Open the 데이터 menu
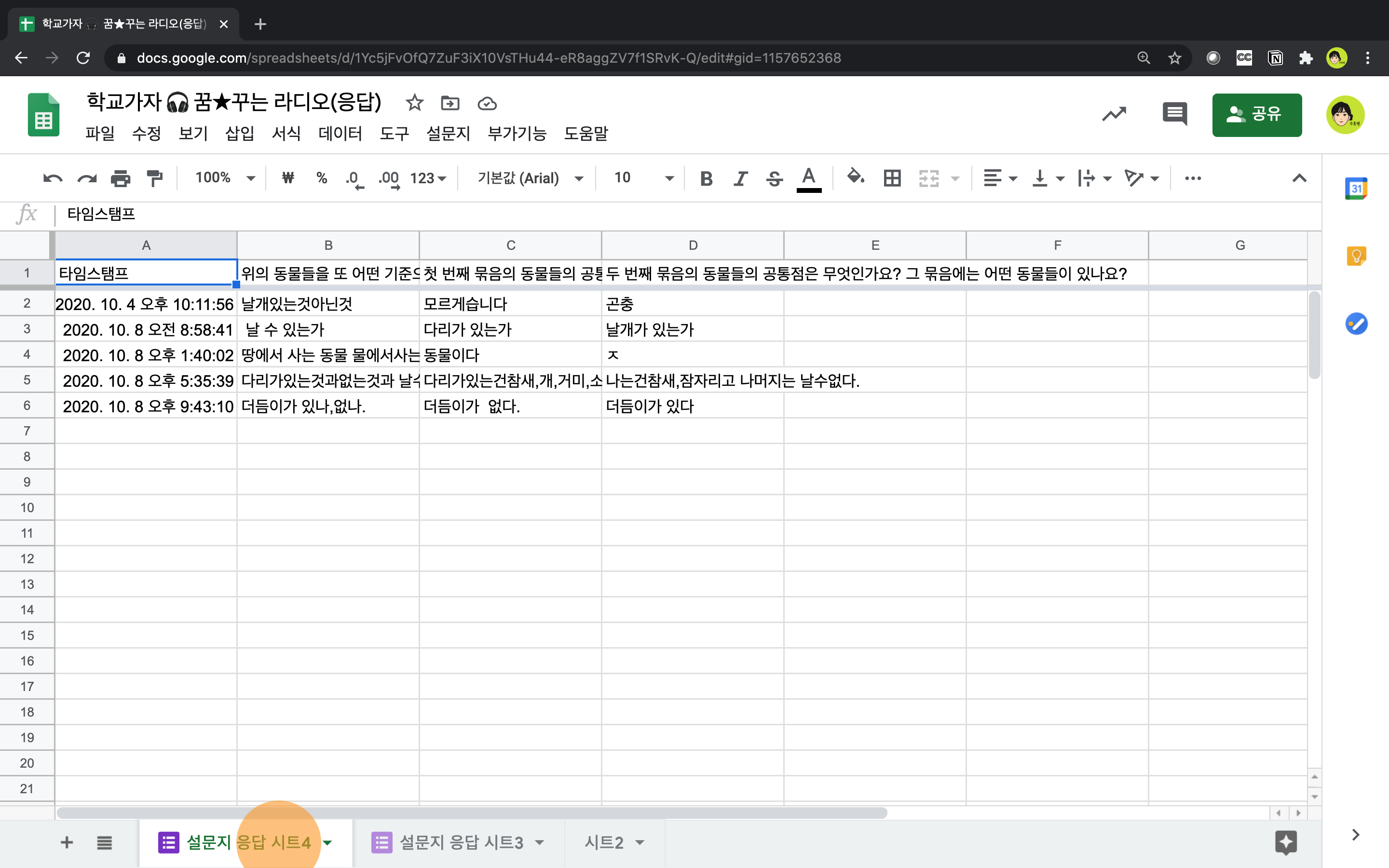The image size is (1389, 868). coord(340,134)
